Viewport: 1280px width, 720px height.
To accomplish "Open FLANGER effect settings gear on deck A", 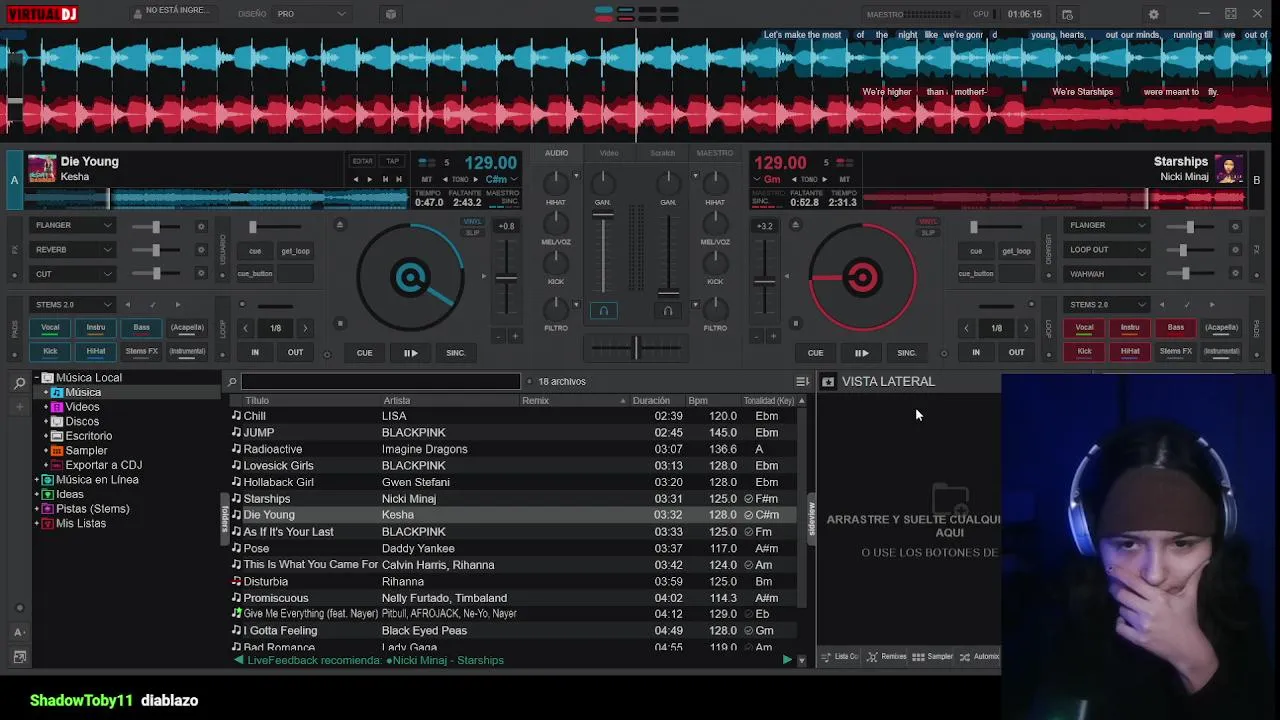I will click(x=201, y=226).
